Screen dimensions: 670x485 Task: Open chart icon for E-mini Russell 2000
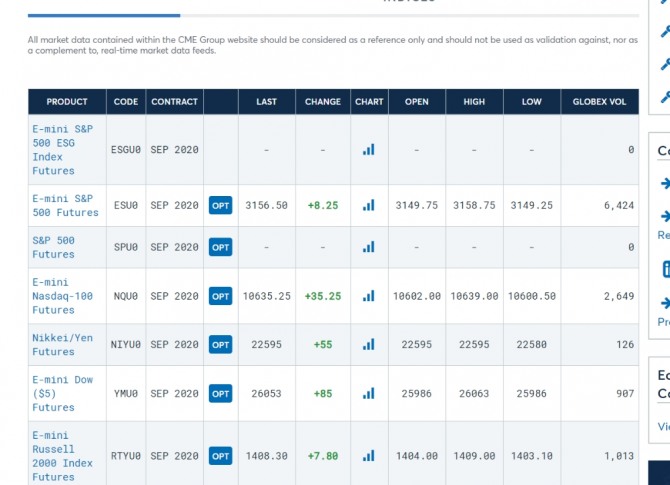point(369,456)
